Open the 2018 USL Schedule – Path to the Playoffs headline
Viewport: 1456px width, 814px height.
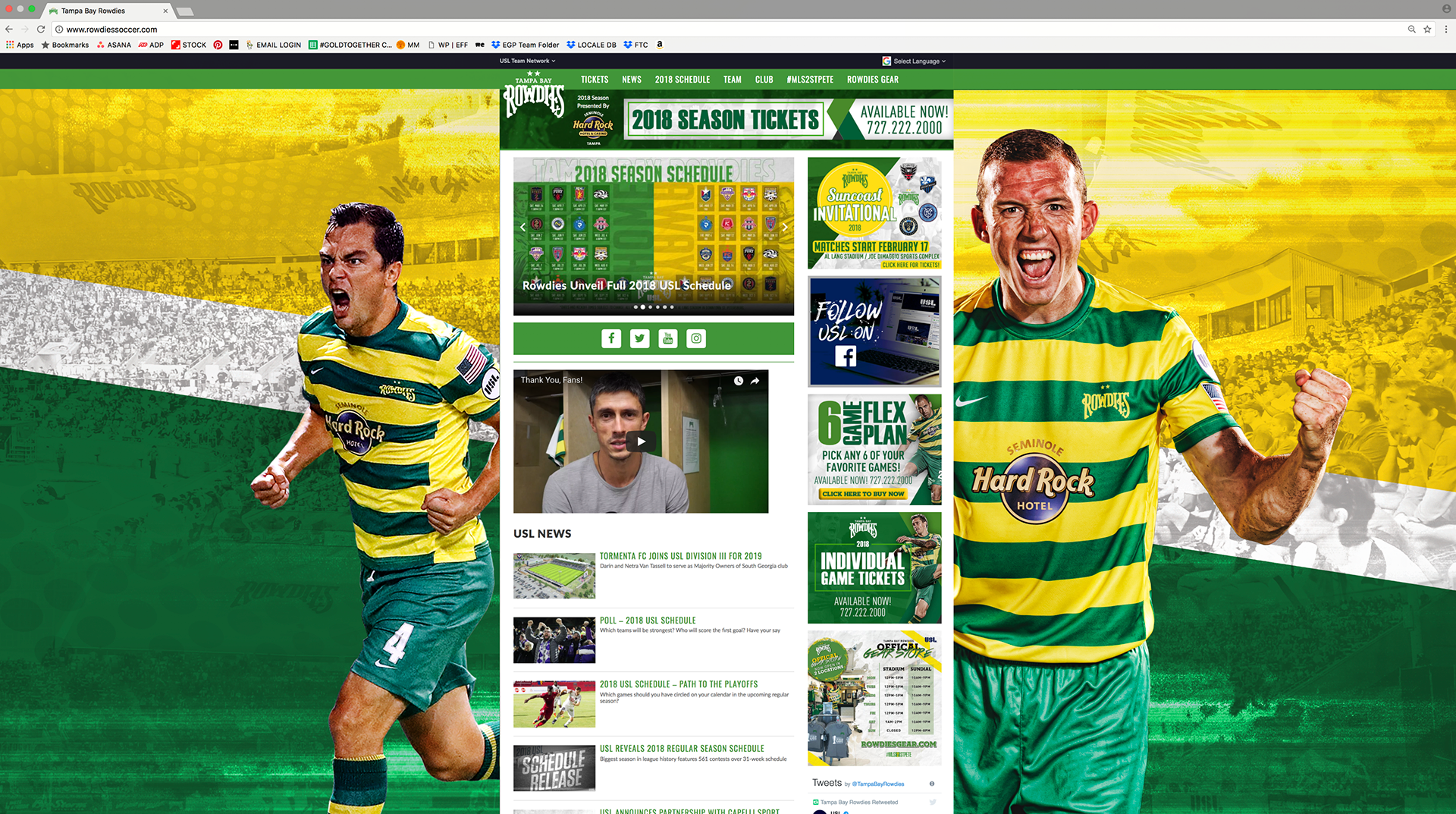click(679, 684)
